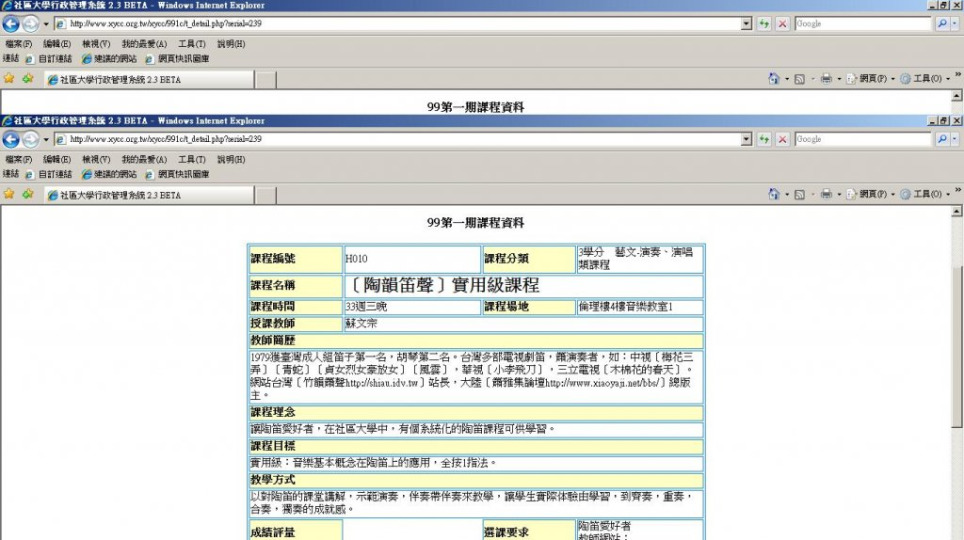
Task: Click the Back button in the lower browser window
Action: click(11, 139)
